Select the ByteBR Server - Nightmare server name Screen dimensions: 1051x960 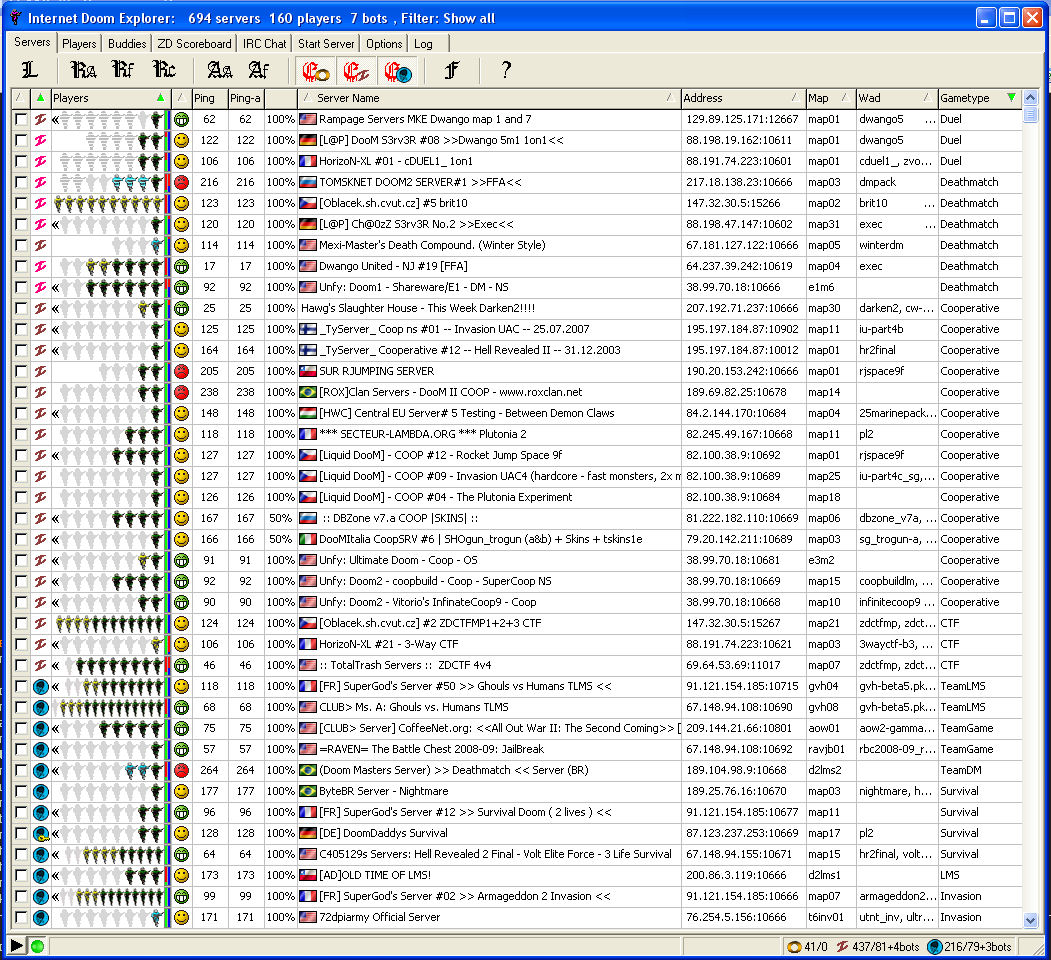[x=383, y=791]
